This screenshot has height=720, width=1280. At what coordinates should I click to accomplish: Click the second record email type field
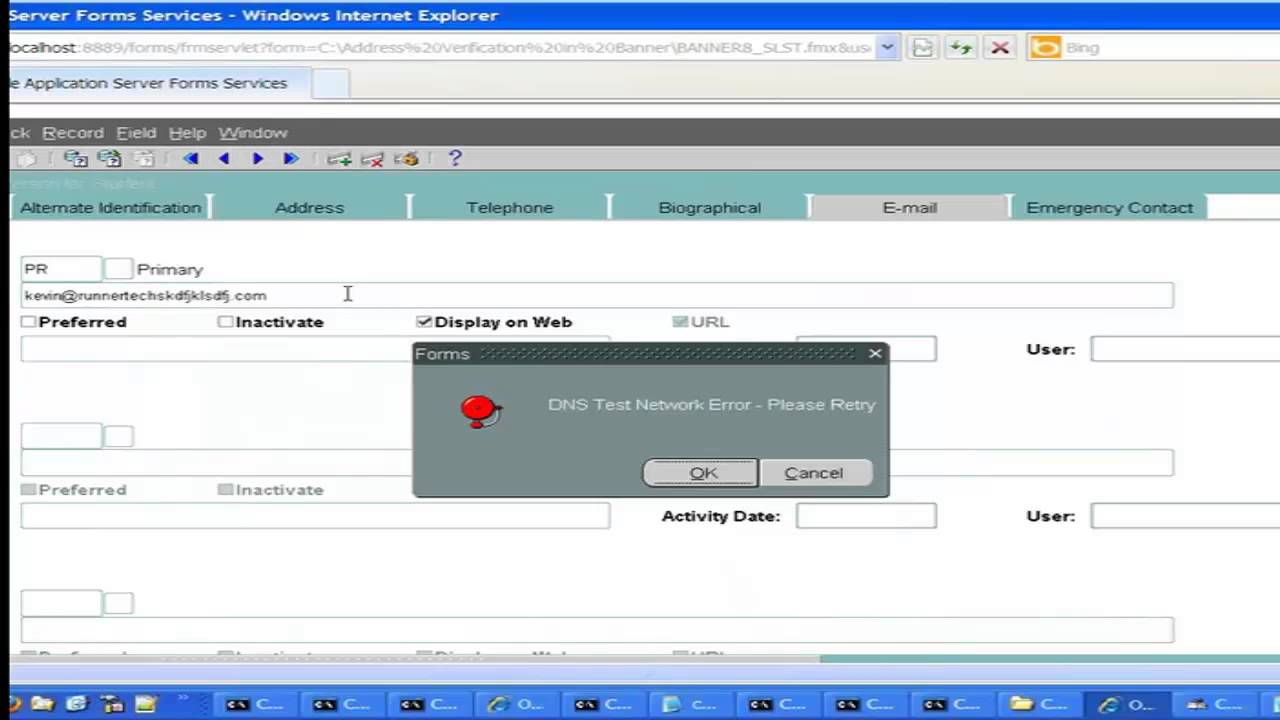pos(61,436)
